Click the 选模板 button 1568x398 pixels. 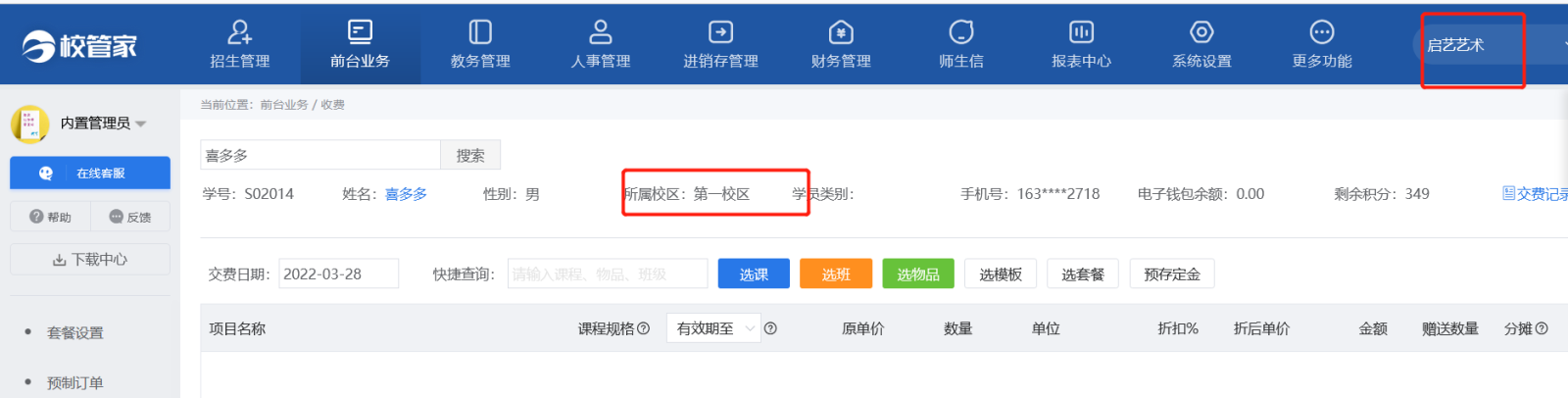1001,274
